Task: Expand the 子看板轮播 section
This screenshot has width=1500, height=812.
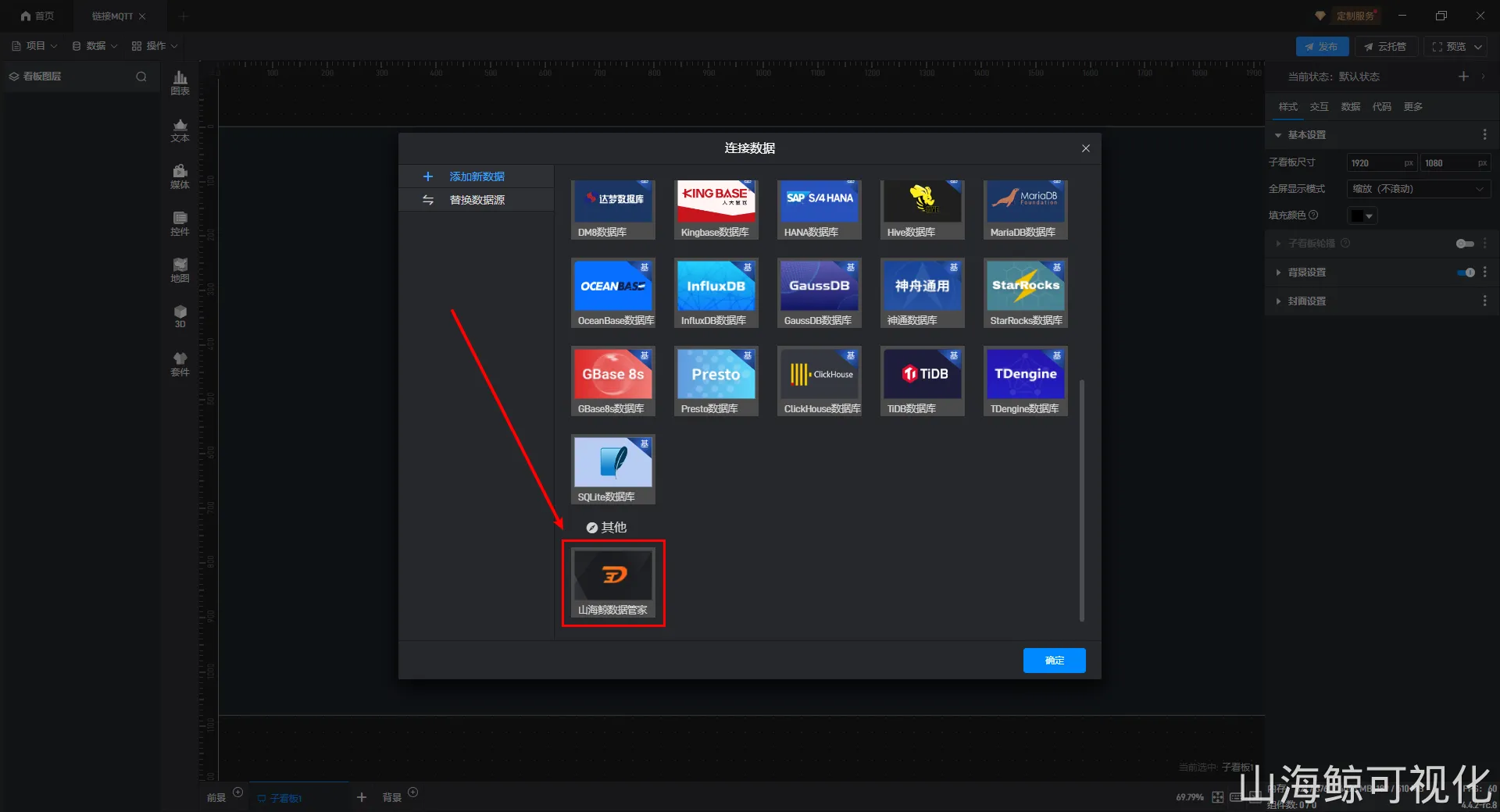Action: coord(1278,244)
